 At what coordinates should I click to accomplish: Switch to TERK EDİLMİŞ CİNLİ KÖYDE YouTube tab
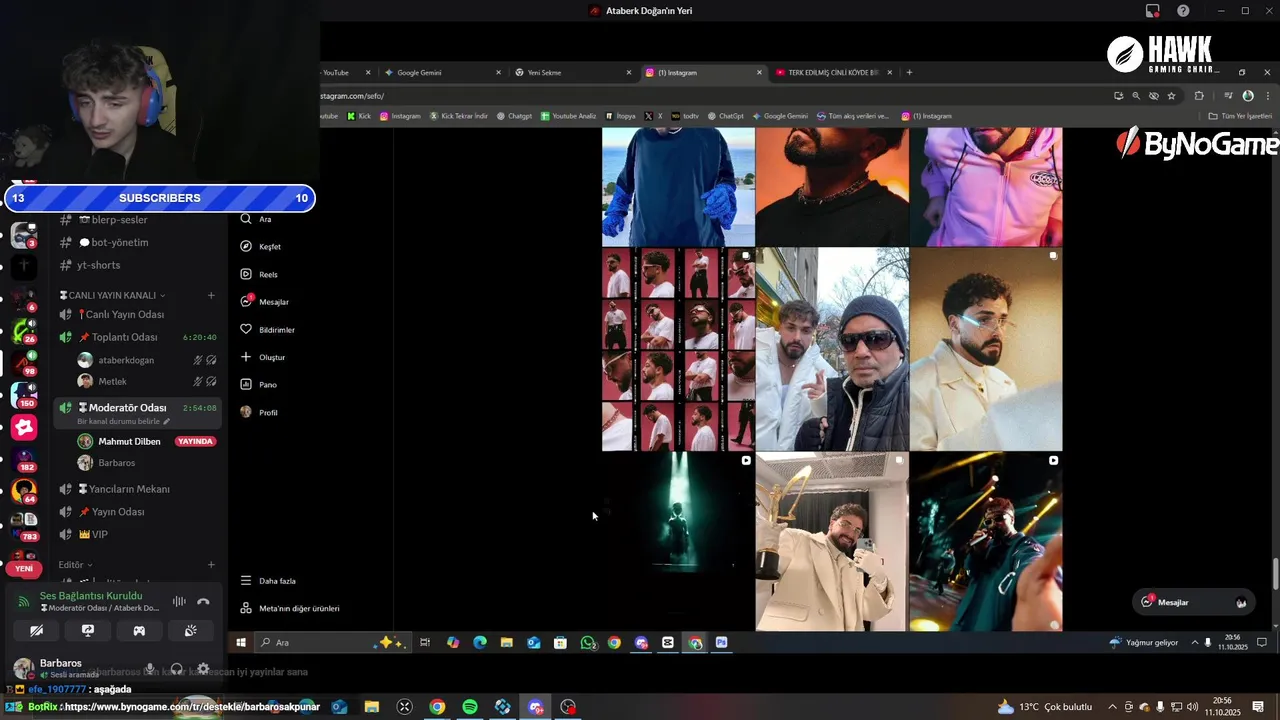[x=833, y=72]
